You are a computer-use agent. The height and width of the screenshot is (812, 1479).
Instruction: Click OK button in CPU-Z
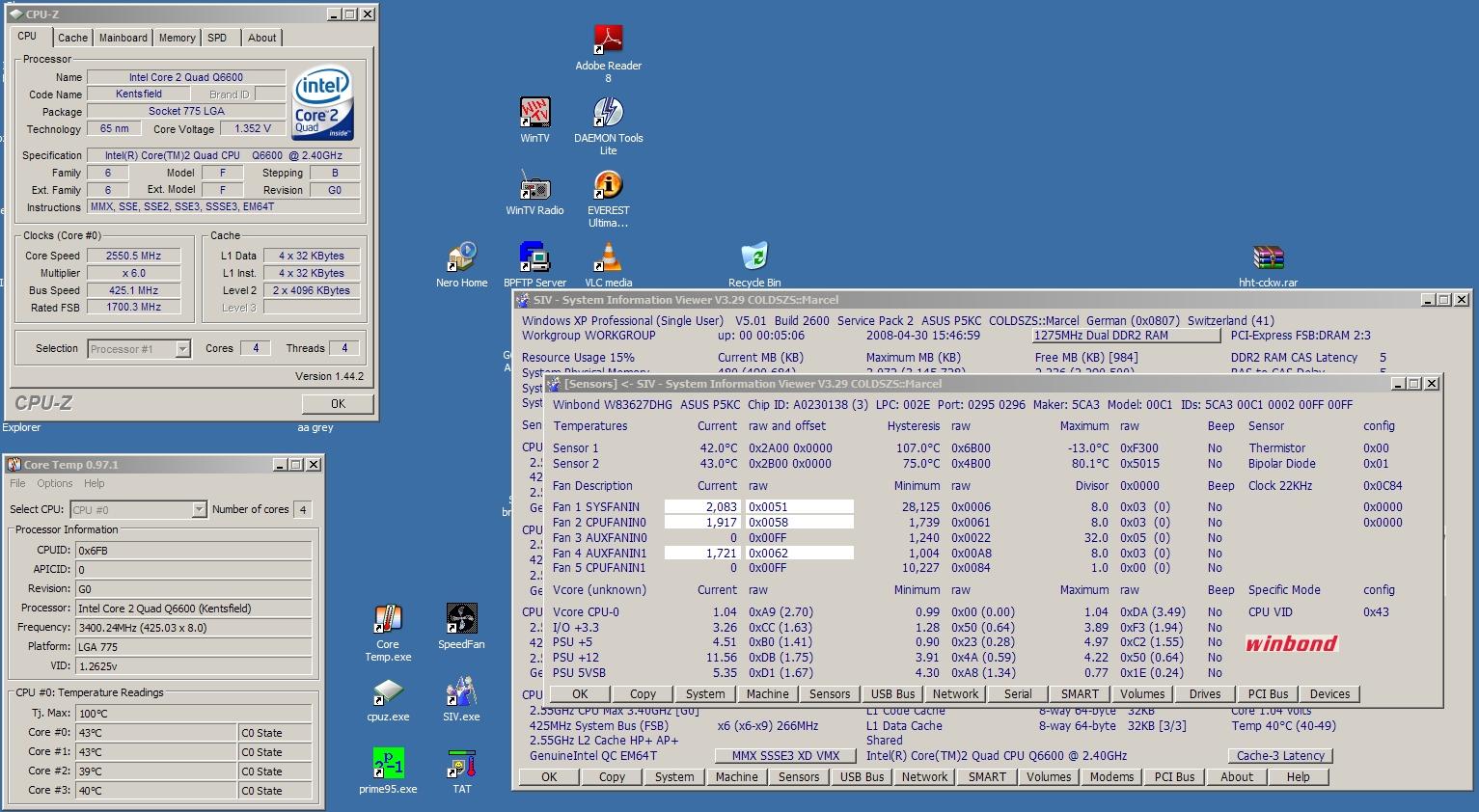tap(338, 403)
